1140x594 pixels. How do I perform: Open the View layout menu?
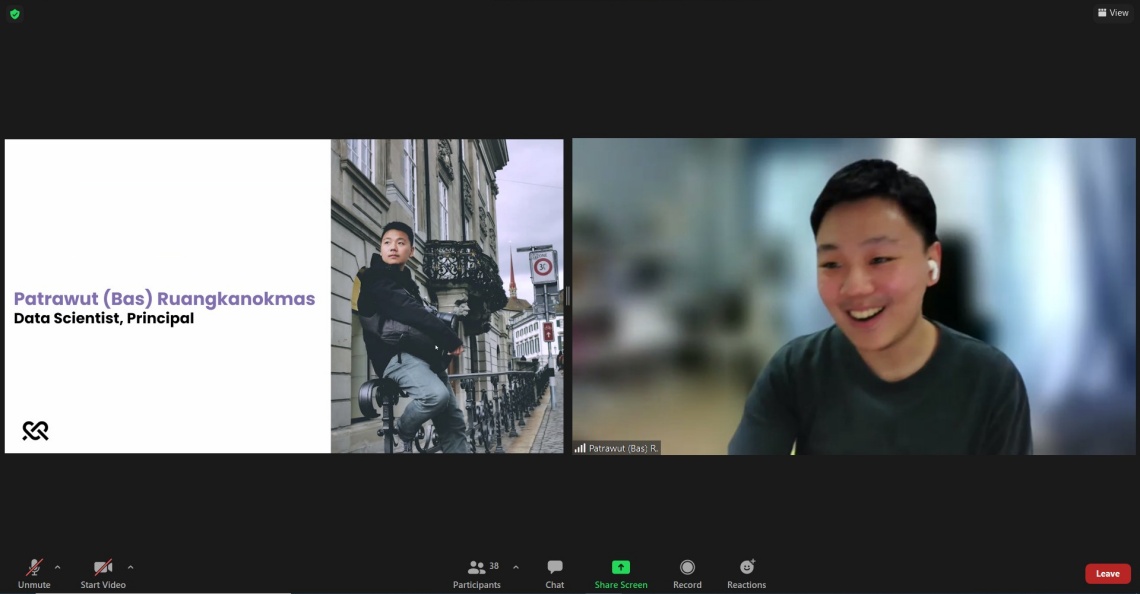(x=1113, y=13)
